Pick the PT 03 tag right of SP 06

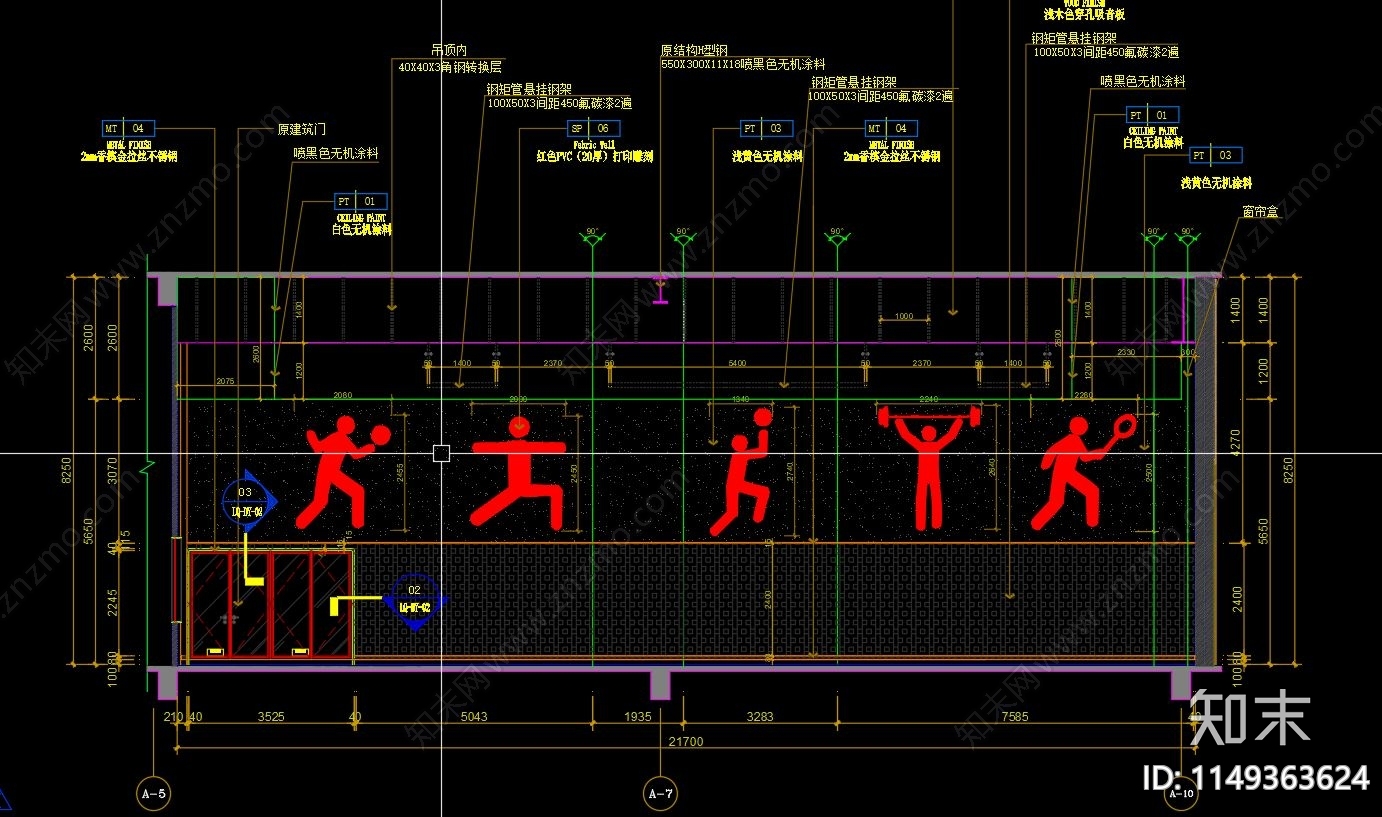pyautogui.click(x=767, y=128)
